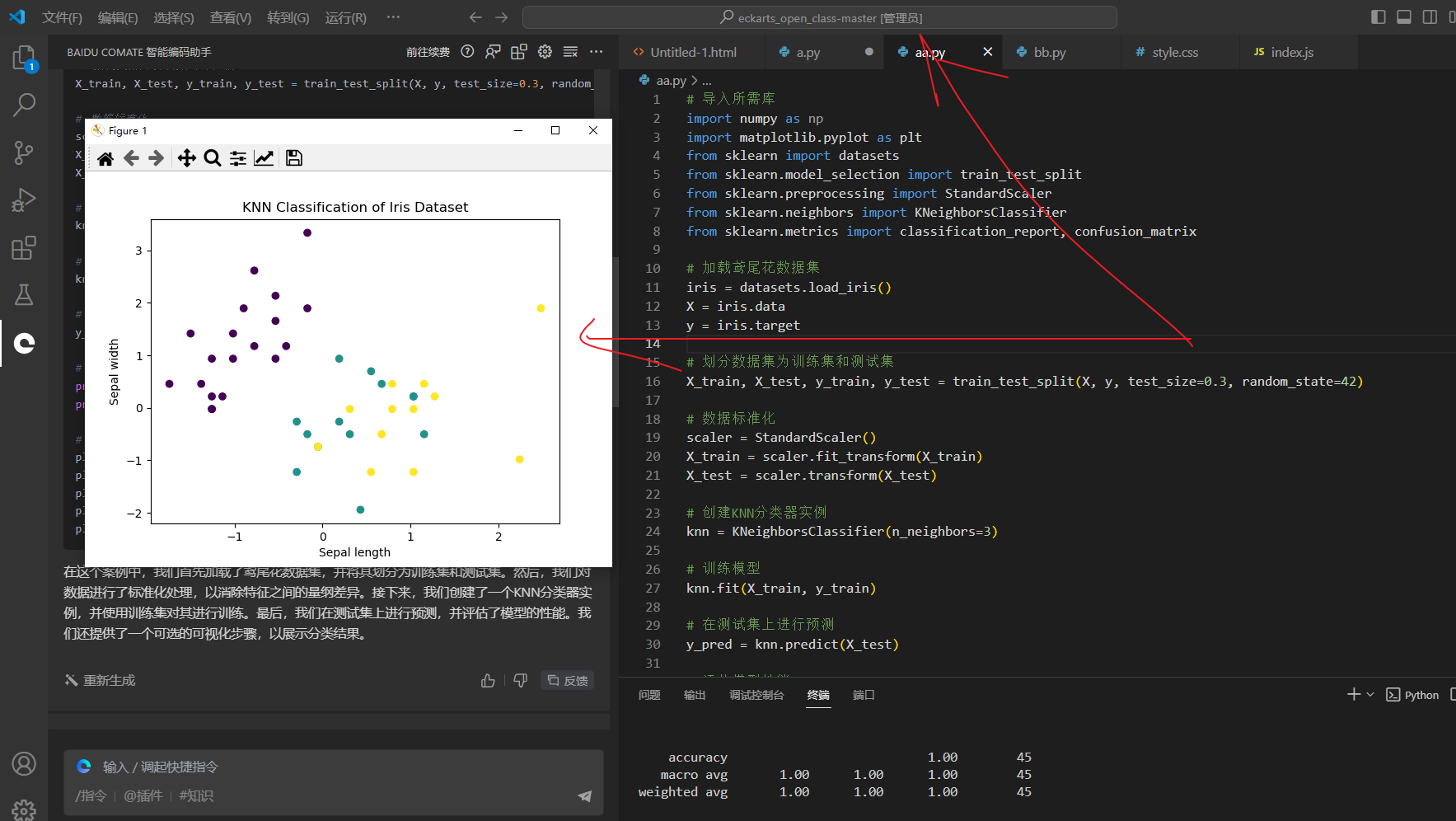Open Comate settings gear icon
The width and height of the screenshot is (1456, 821).
tap(545, 52)
